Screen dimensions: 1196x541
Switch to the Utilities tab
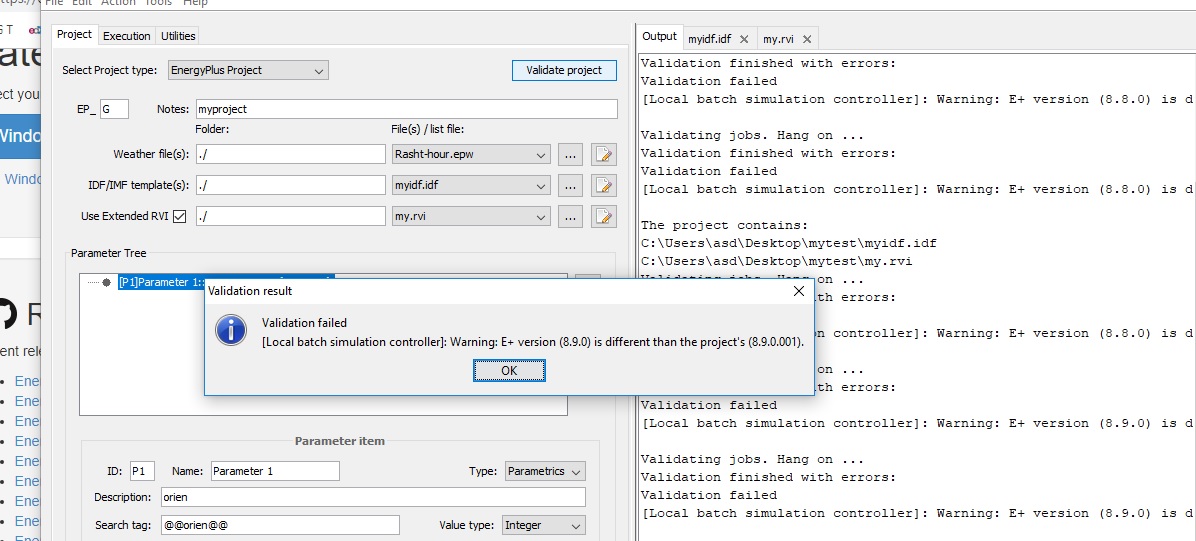[x=178, y=36]
